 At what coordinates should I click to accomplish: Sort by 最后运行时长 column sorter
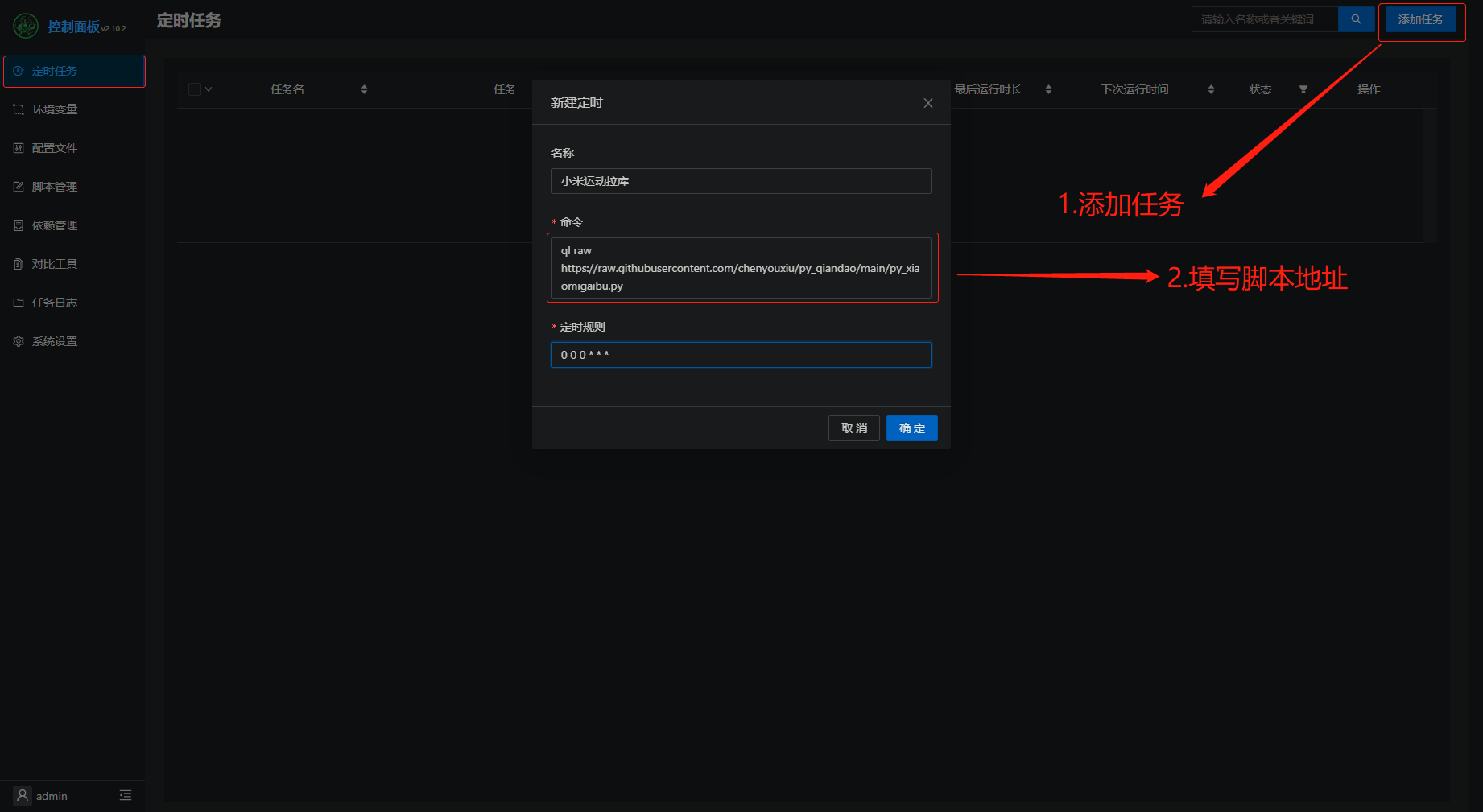[1048, 89]
